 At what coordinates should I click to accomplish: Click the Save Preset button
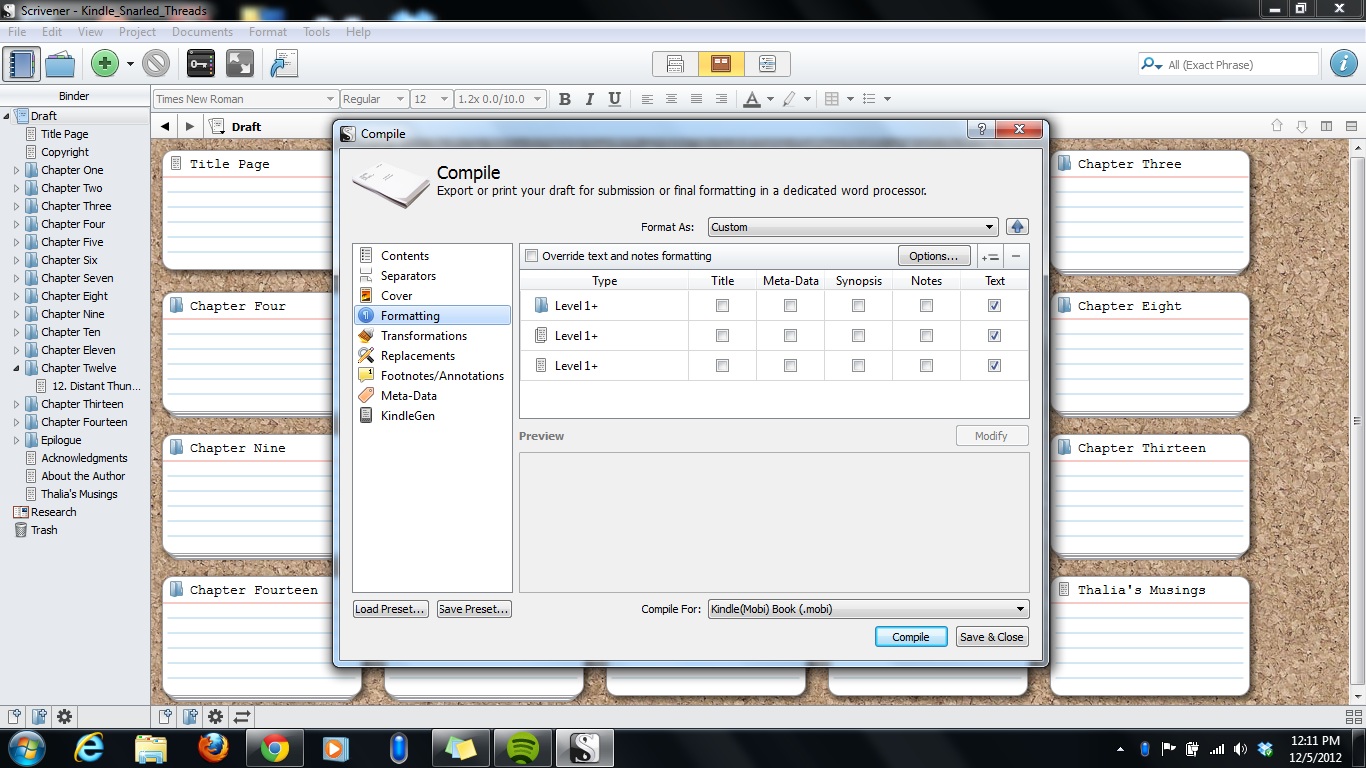click(x=474, y=609)
